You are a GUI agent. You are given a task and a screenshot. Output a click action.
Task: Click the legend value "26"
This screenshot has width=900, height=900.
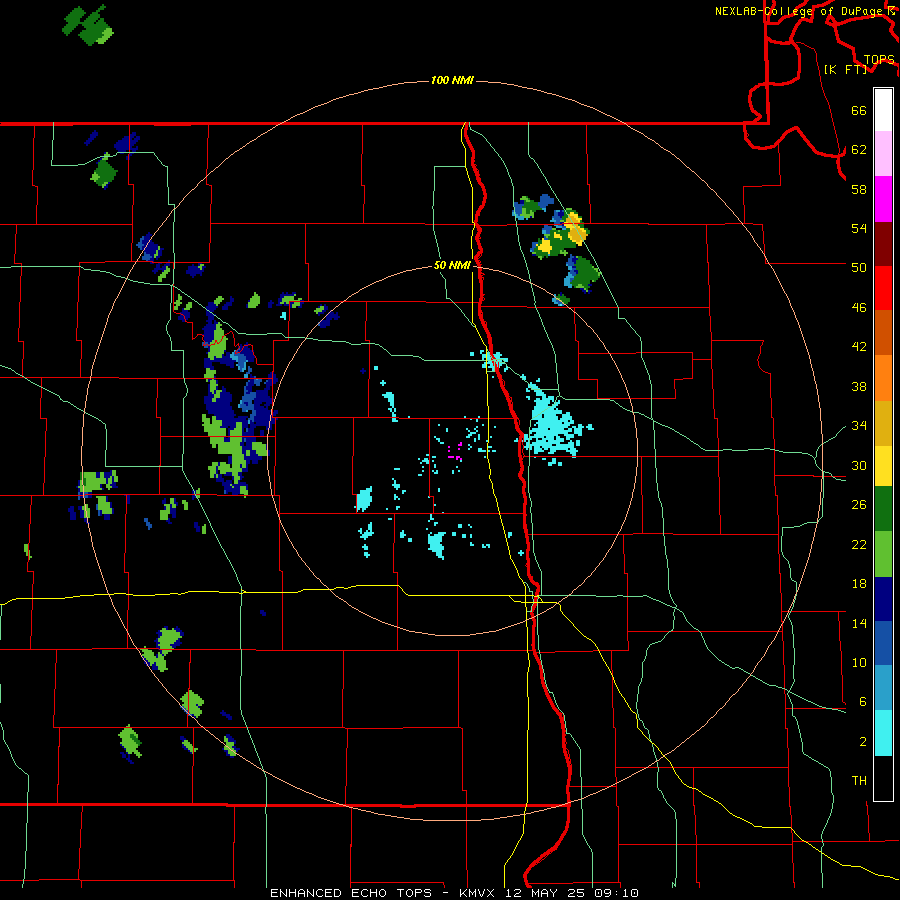click(859, 505)
